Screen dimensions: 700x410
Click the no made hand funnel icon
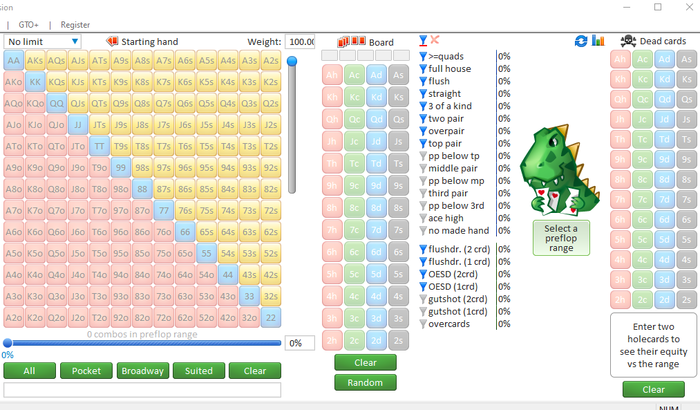(x=423, y=231)
